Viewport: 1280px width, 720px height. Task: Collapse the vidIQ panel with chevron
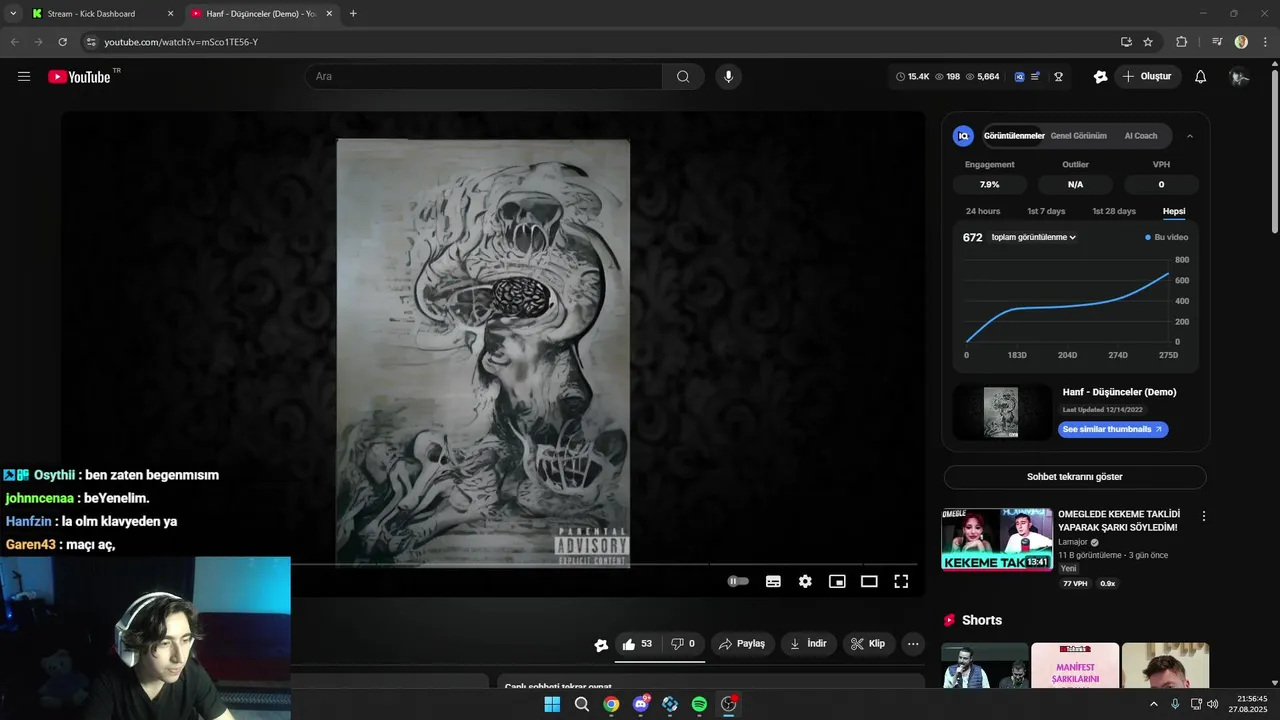tap(1190, 136)
